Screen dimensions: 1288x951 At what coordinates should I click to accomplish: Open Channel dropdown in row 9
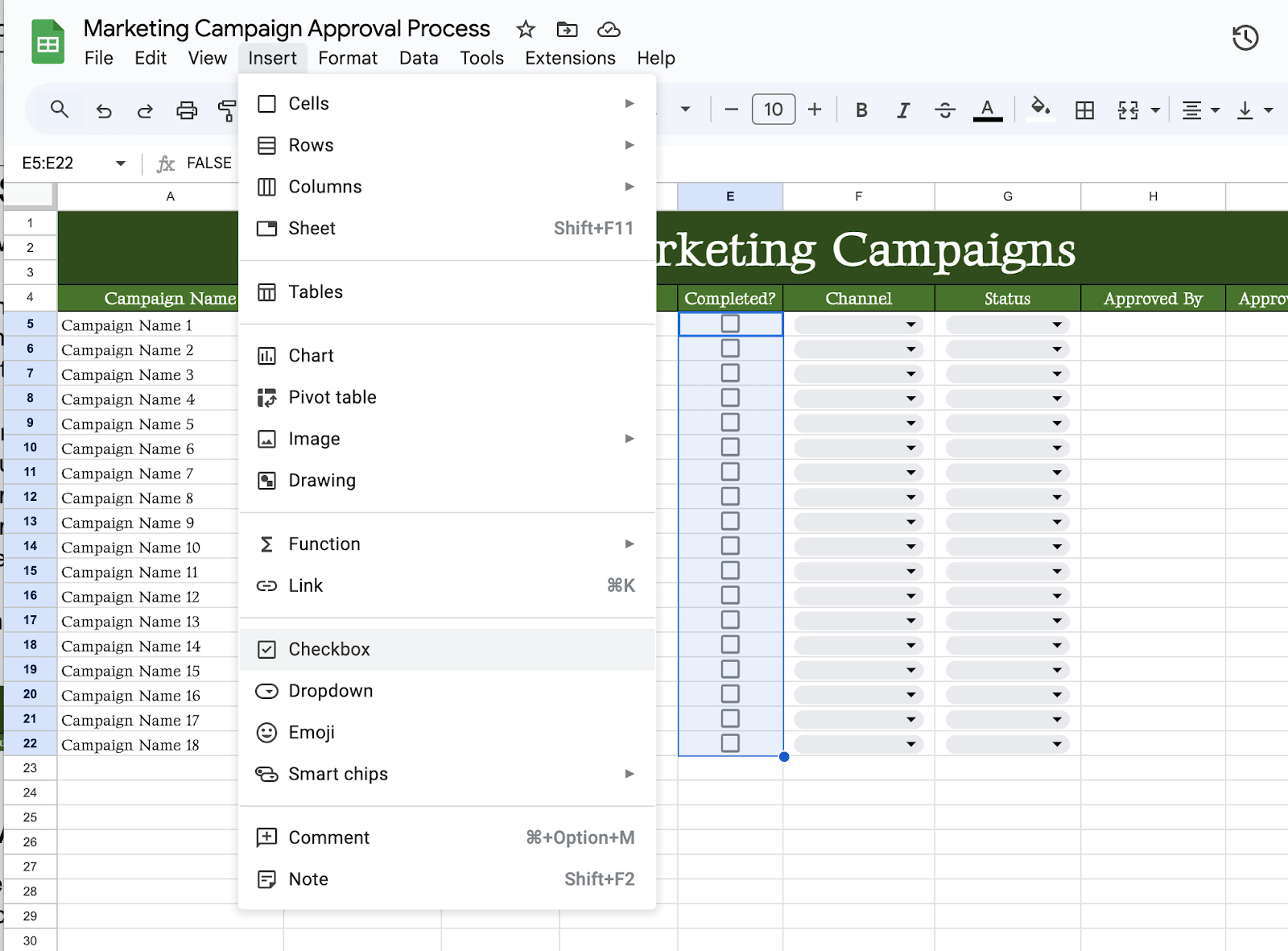click(858, 424)
